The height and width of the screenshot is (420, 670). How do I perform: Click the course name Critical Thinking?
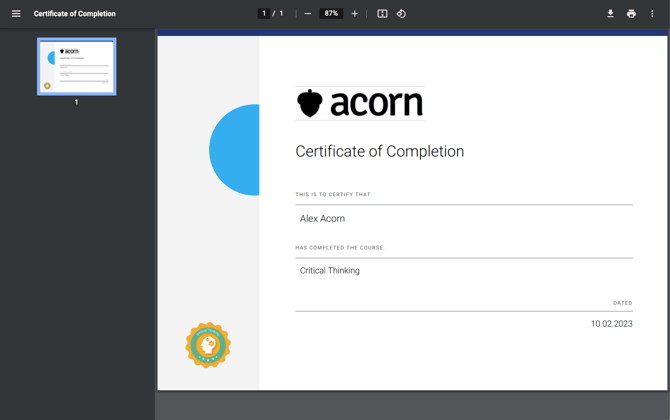tap(329, 270)
